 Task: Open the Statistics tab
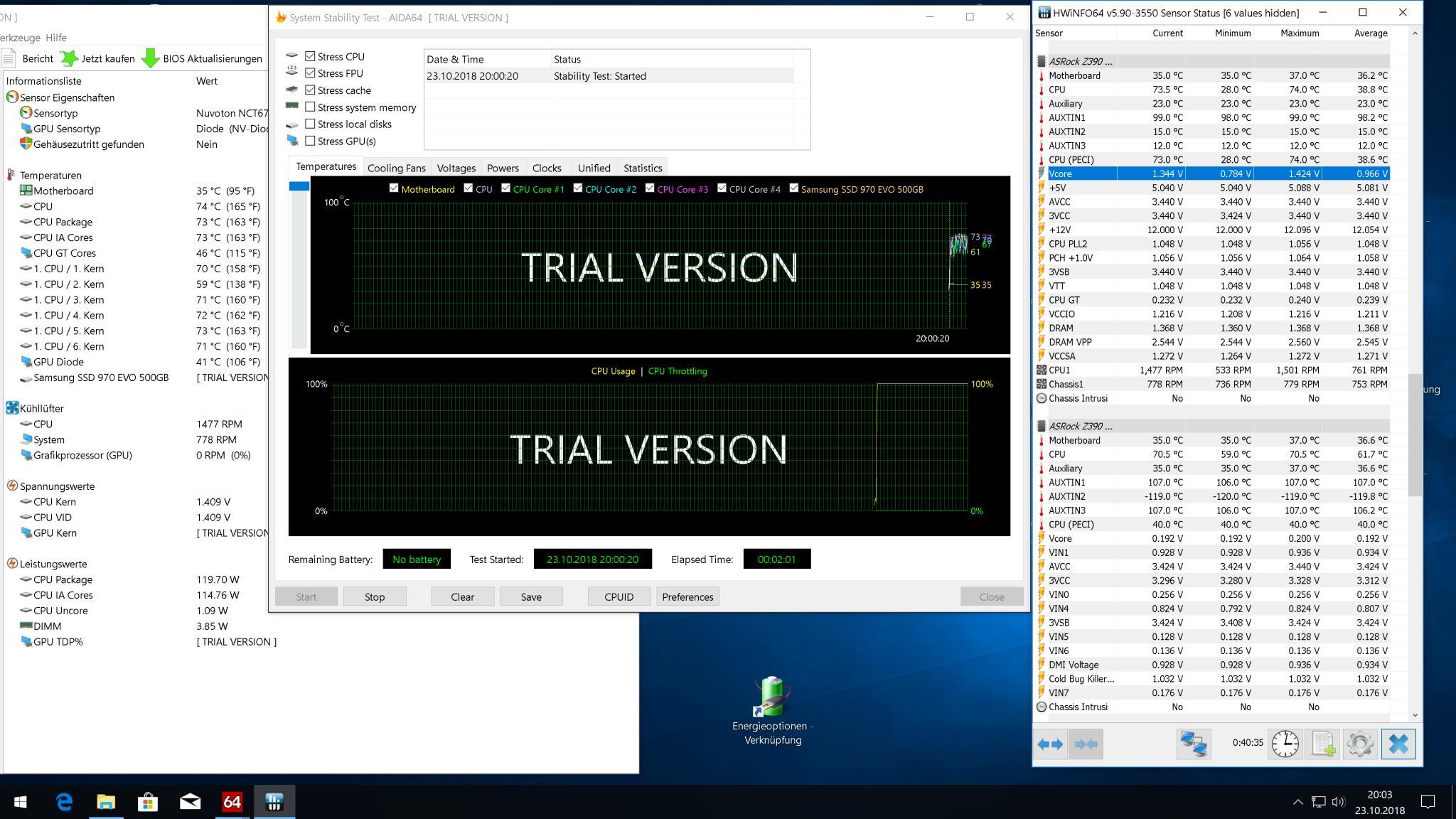[x=642, y=168]
